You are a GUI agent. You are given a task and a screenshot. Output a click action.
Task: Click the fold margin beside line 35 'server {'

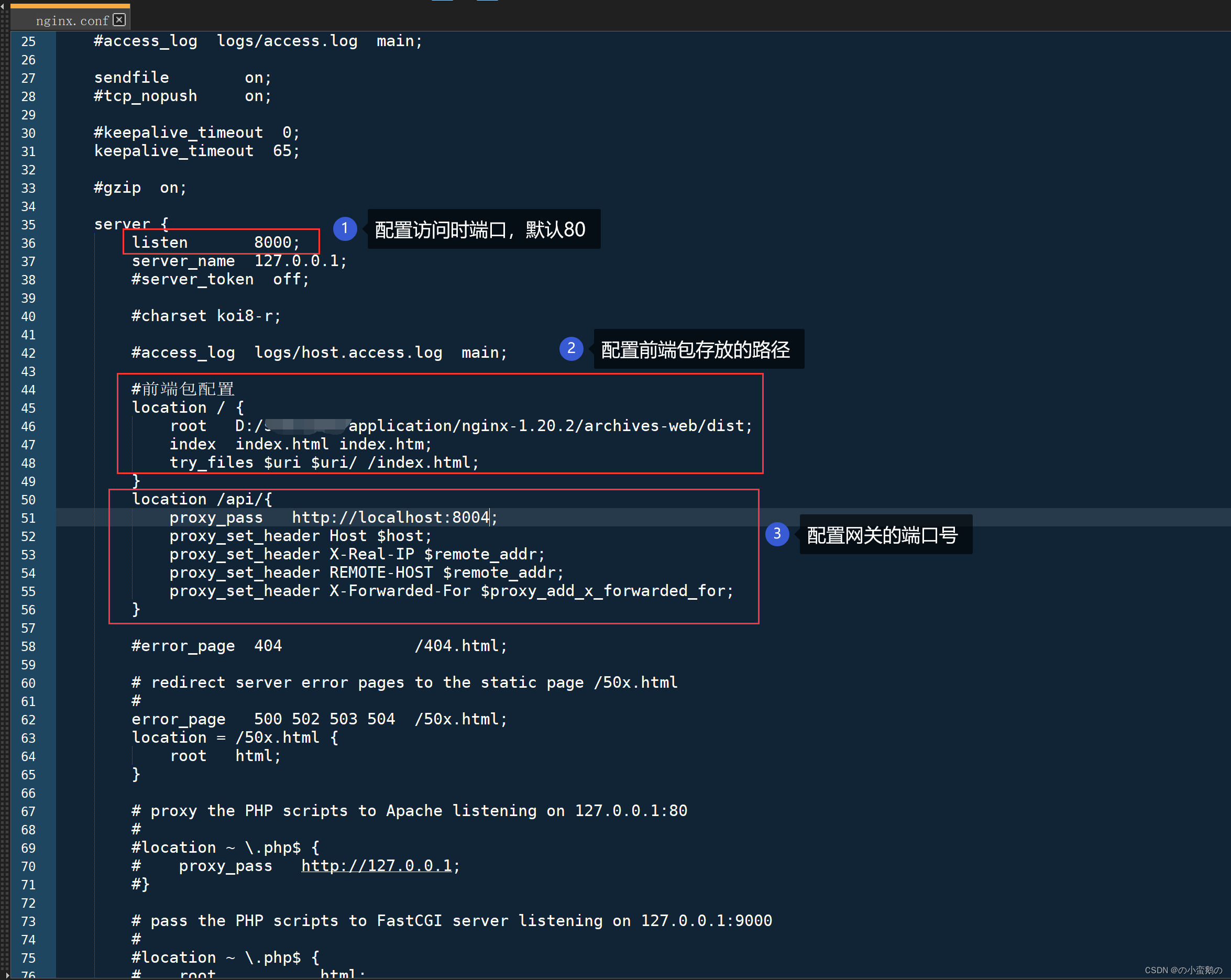[50, 225]
